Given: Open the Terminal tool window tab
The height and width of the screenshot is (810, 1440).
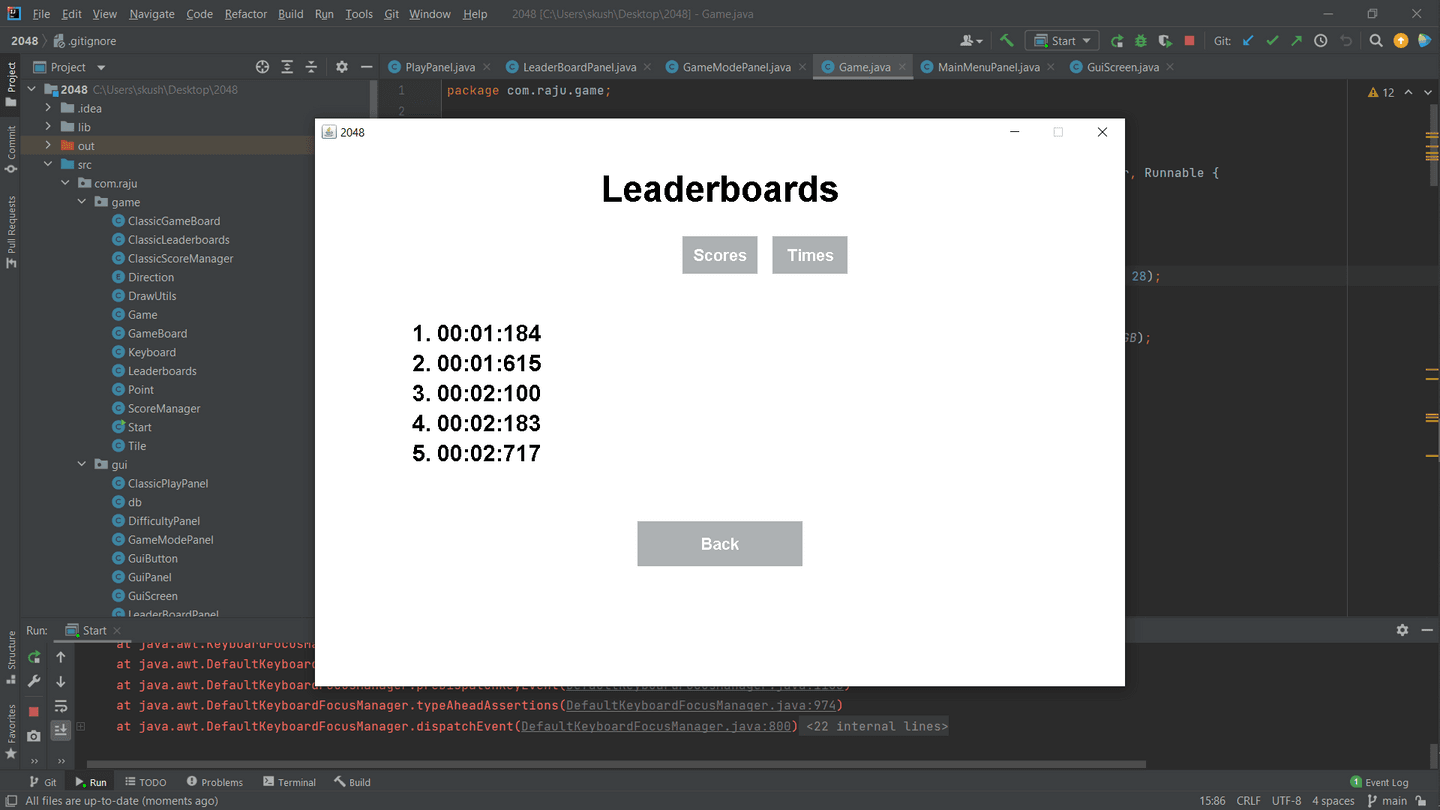Looking at the screenshot, I should [x=289, y=782].
